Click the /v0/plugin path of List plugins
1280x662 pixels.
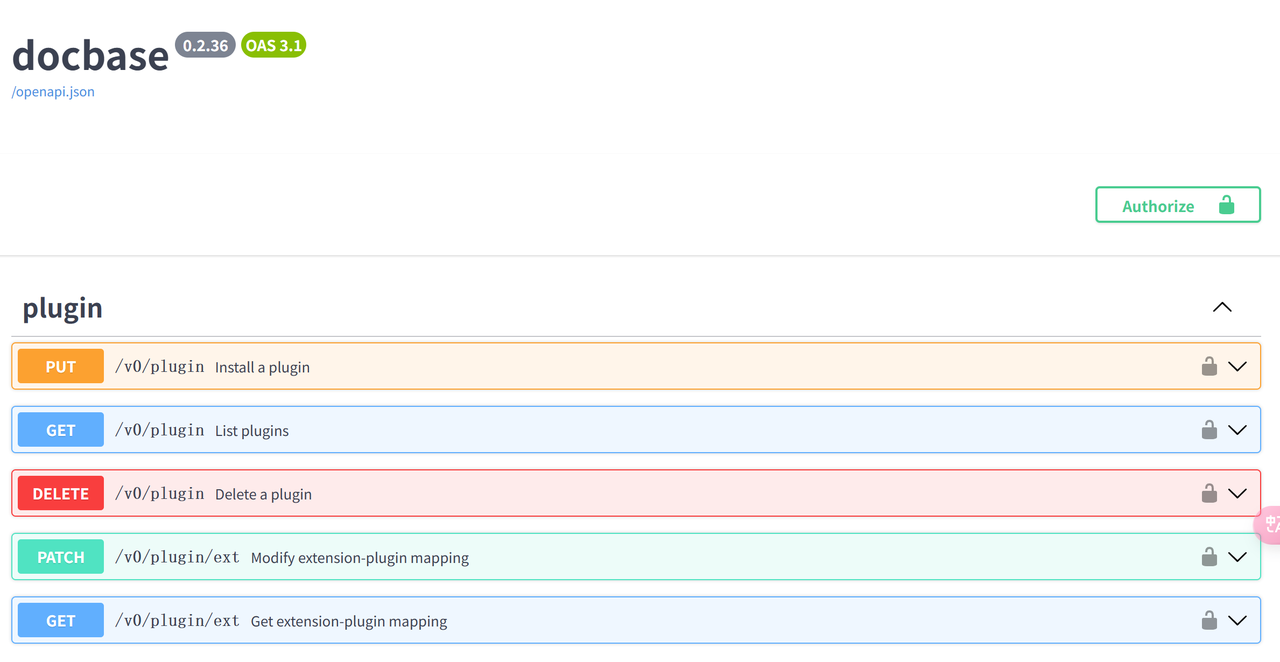tap(160, 430)
